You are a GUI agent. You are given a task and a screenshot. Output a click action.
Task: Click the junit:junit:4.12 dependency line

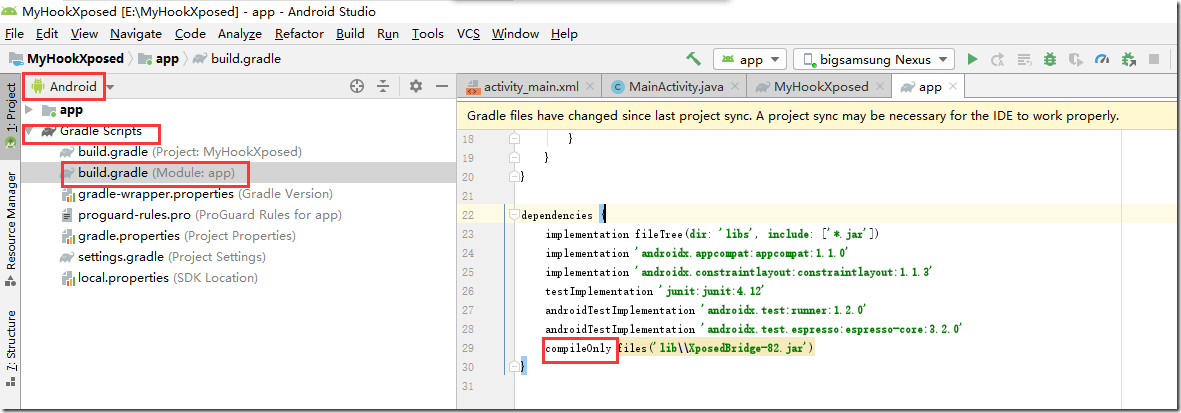[x=656, y=292]
